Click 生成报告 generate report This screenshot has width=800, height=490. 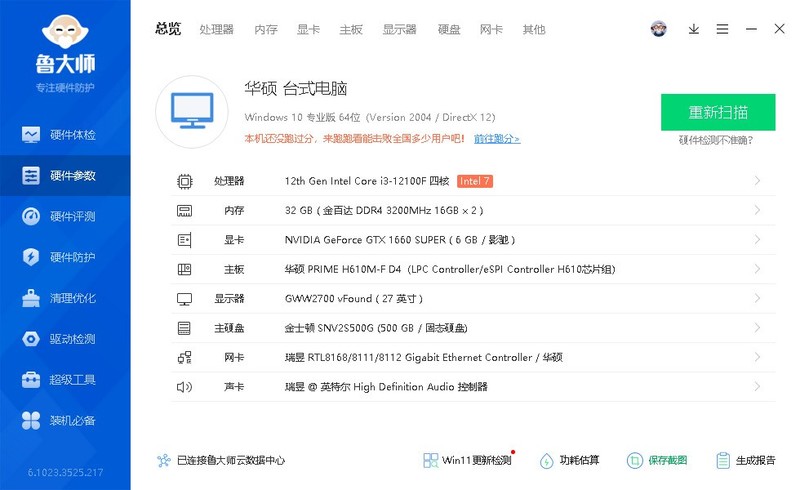coord(745,460)
